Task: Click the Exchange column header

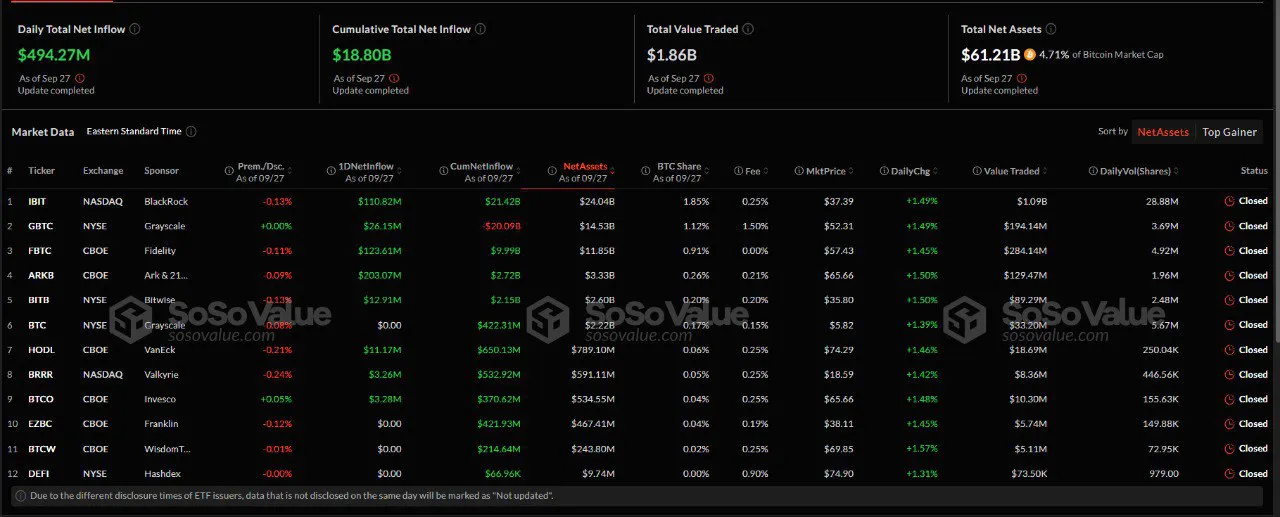Action: point(103,171)
